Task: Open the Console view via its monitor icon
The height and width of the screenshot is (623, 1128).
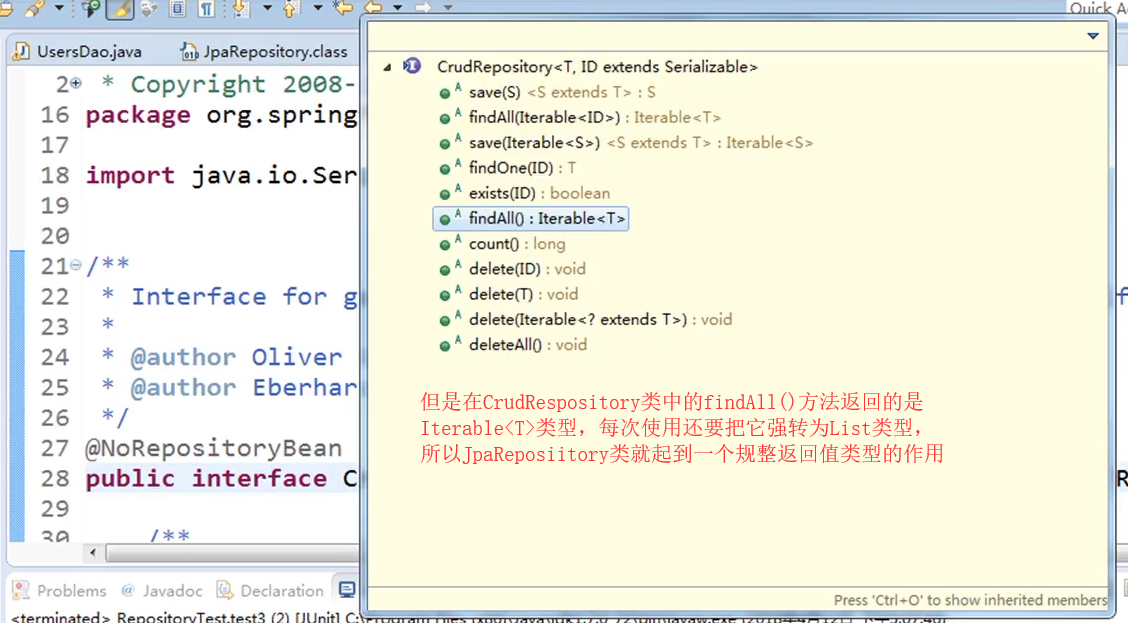Action: click(x=345, y=589)
